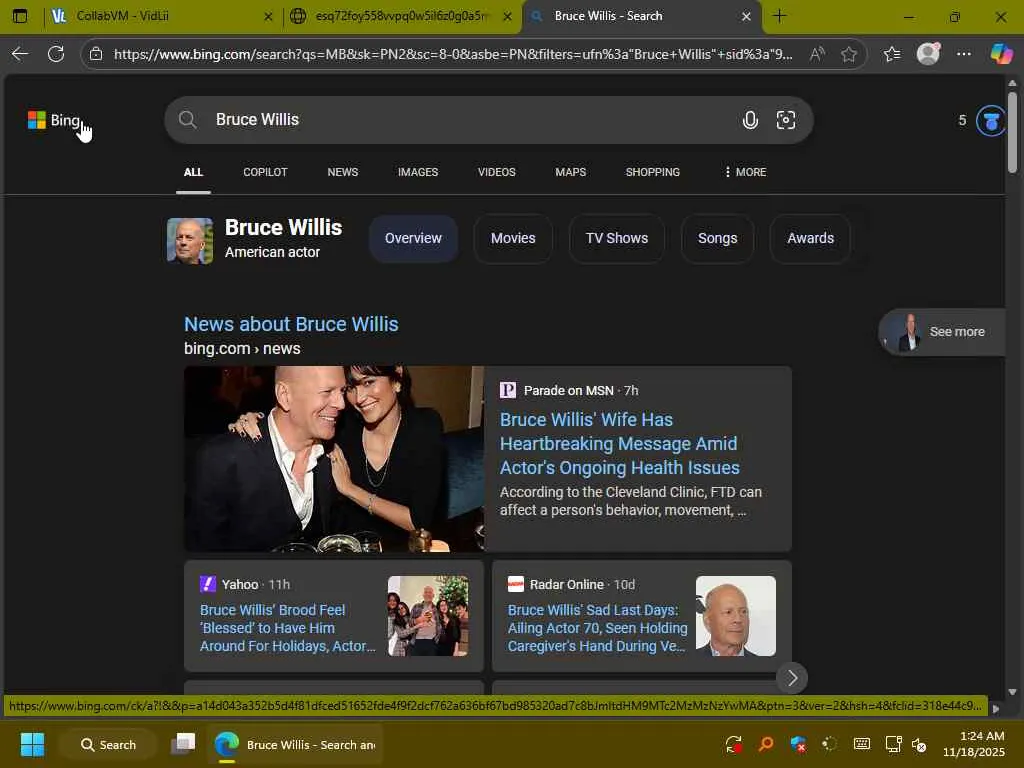The image size is (1024, 768).
Task: Select the COPILOT search tab
Action: 265,172
